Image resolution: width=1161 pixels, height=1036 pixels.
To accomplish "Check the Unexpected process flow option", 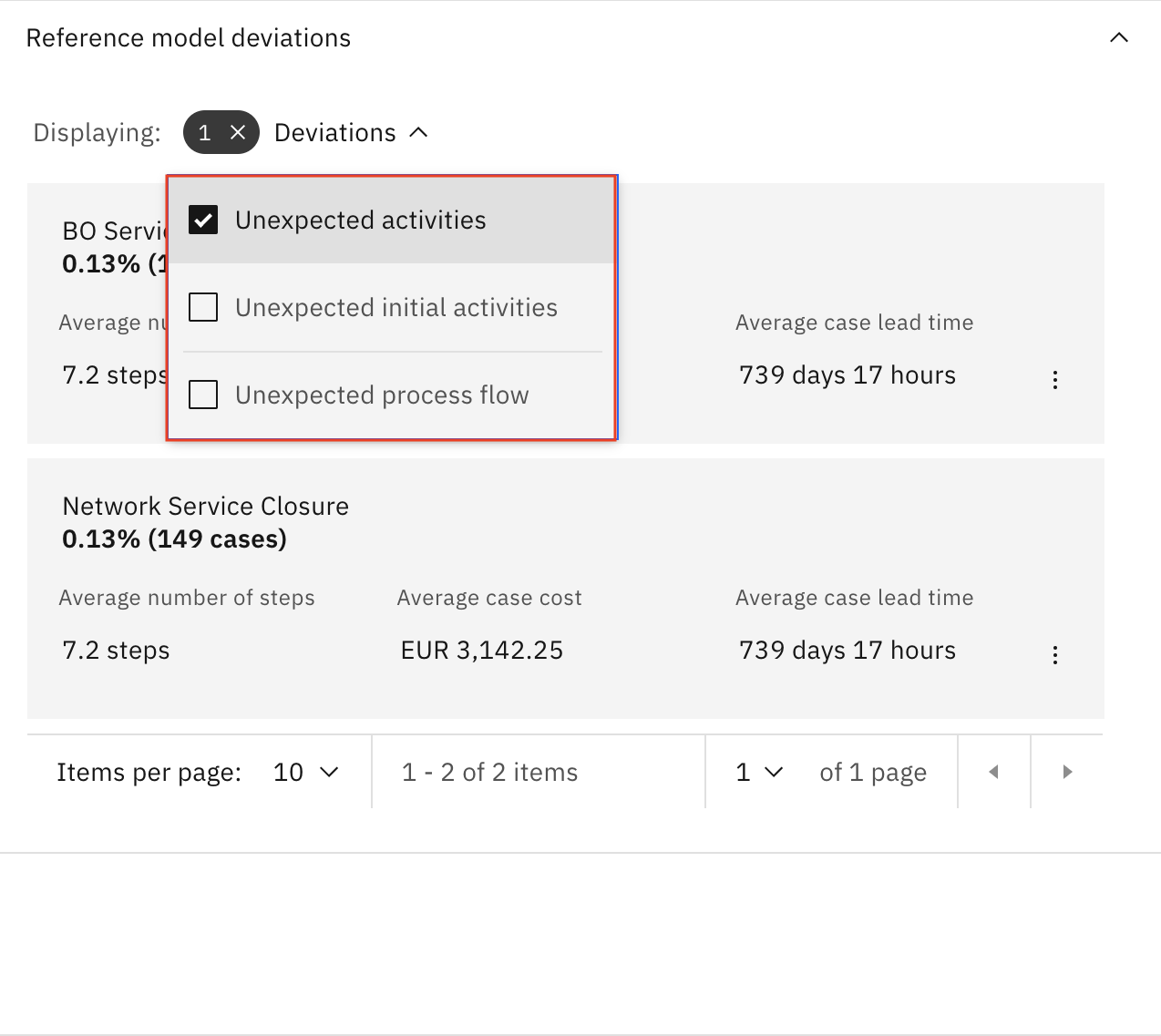I will click(x=203, y=395).
